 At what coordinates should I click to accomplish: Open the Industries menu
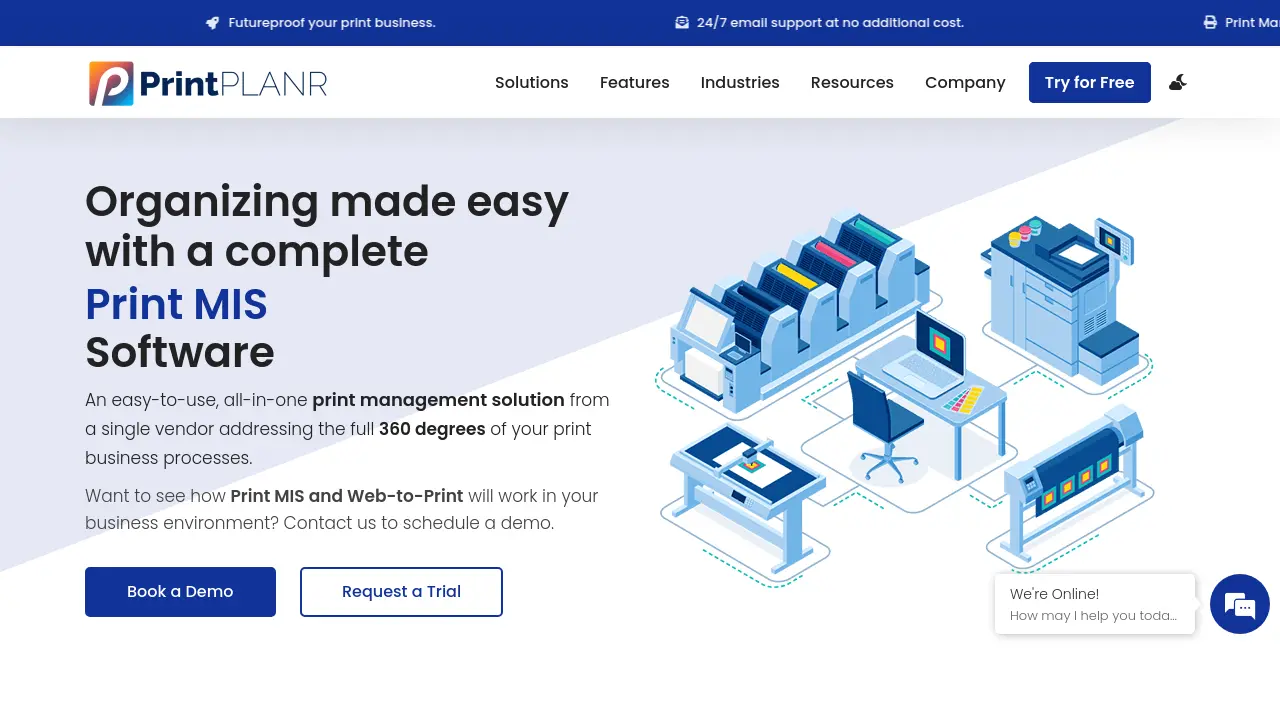740,83
